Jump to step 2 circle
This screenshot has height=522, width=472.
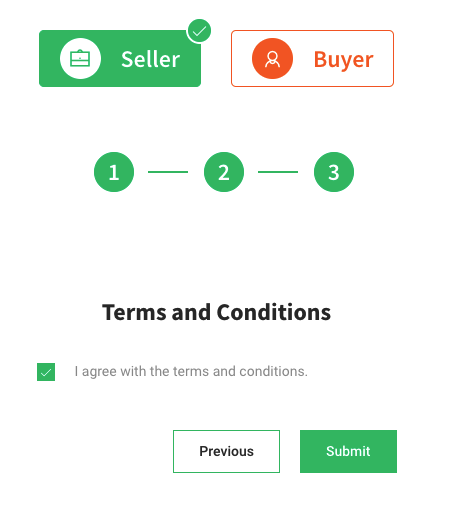point(224,172)
